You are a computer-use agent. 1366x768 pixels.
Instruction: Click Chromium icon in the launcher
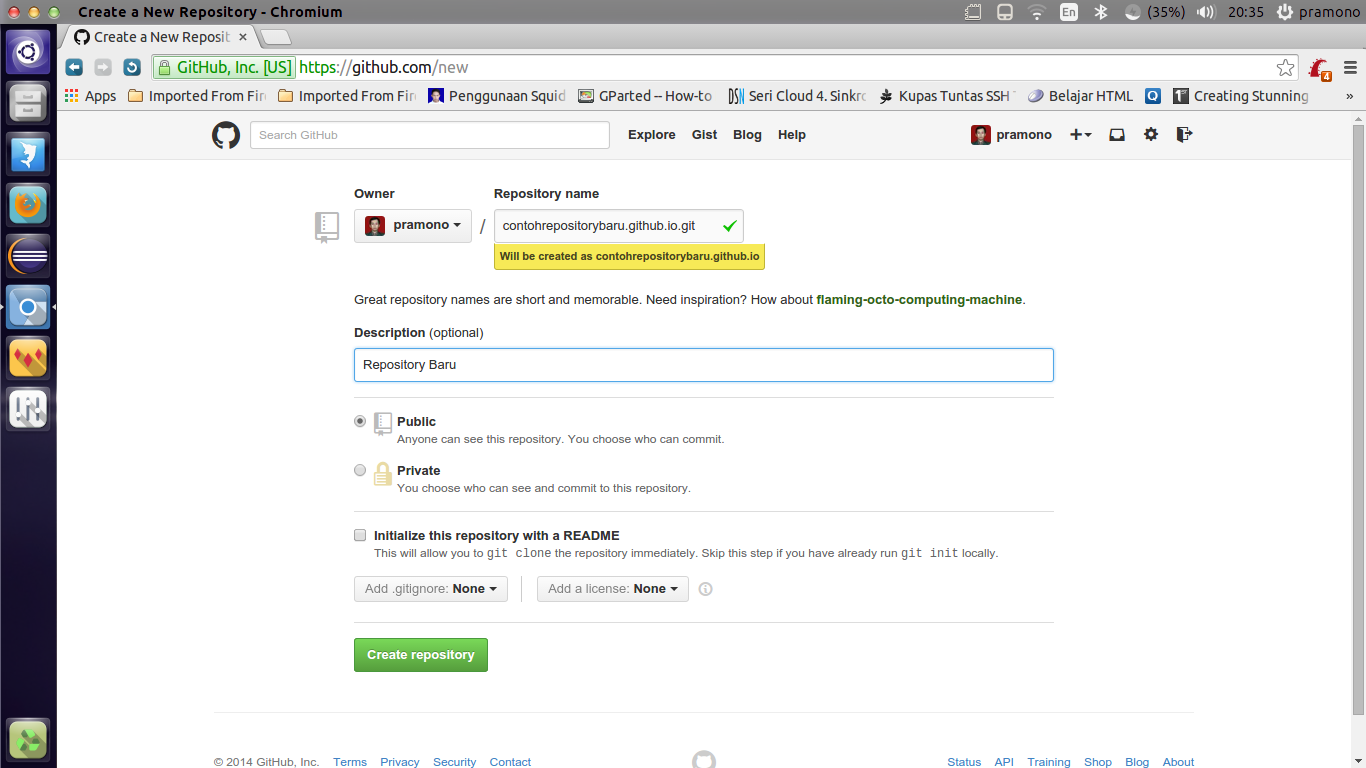pos(28,307)
